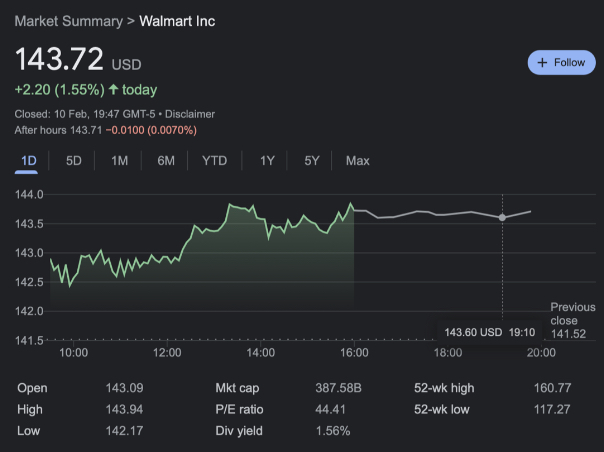604x452 pixels.
Task: Open the Disclaimer link
Action: 190,114
